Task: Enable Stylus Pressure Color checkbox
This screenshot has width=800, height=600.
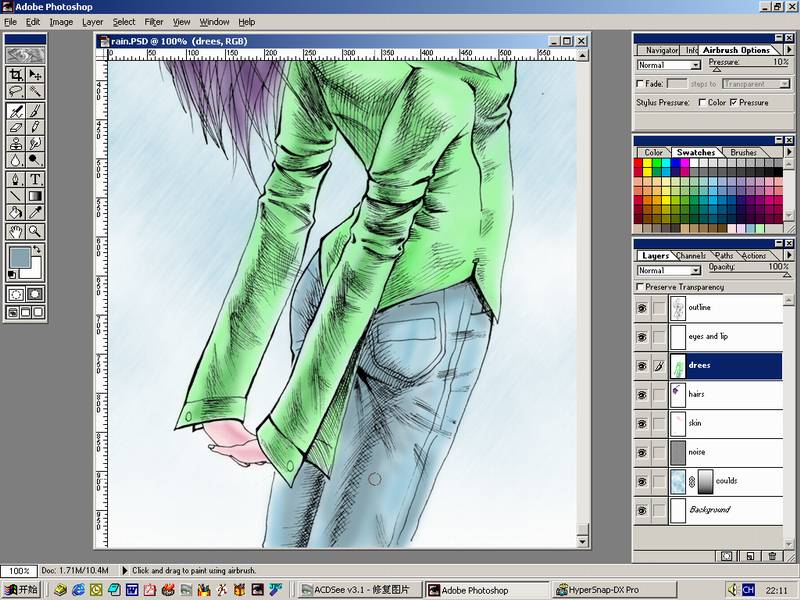Action: pyautogui.click(x=703, y=103)
